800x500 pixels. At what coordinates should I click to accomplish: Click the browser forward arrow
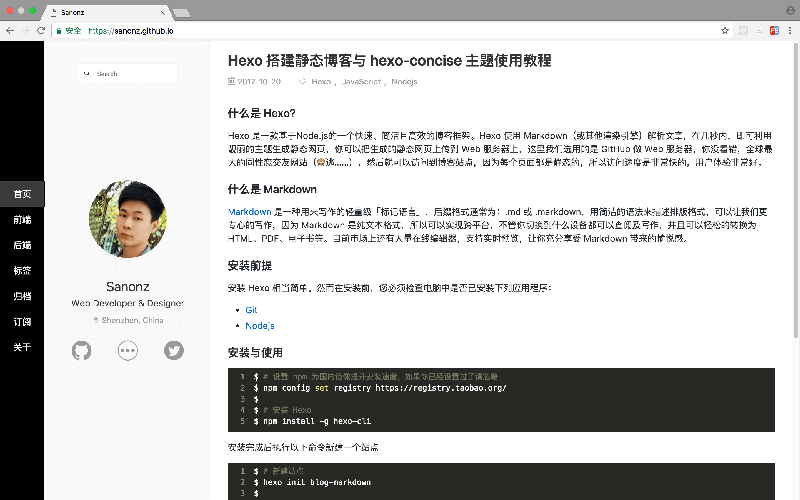(x=25, y=31)
